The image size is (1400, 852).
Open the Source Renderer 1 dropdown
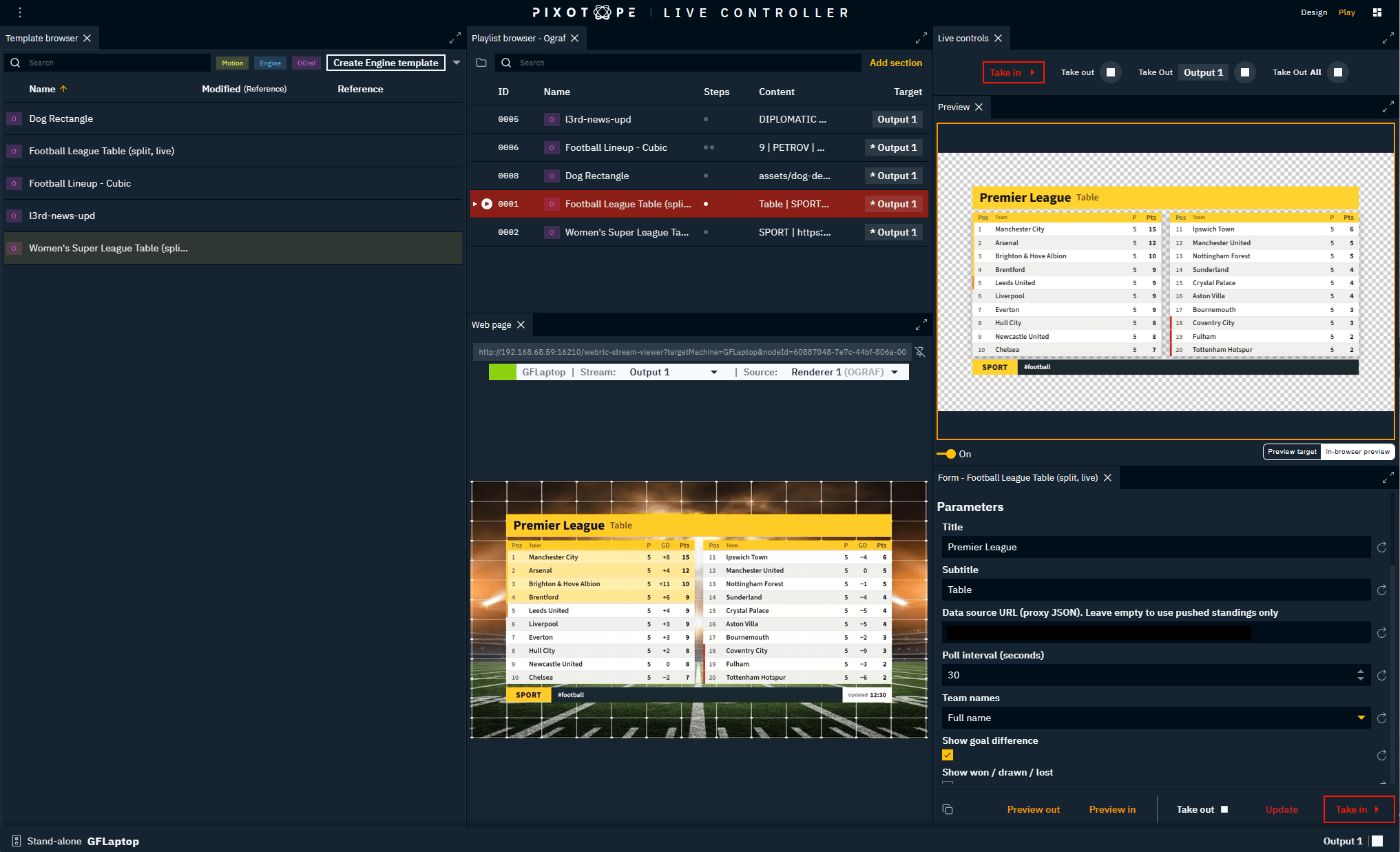(844, 372)
